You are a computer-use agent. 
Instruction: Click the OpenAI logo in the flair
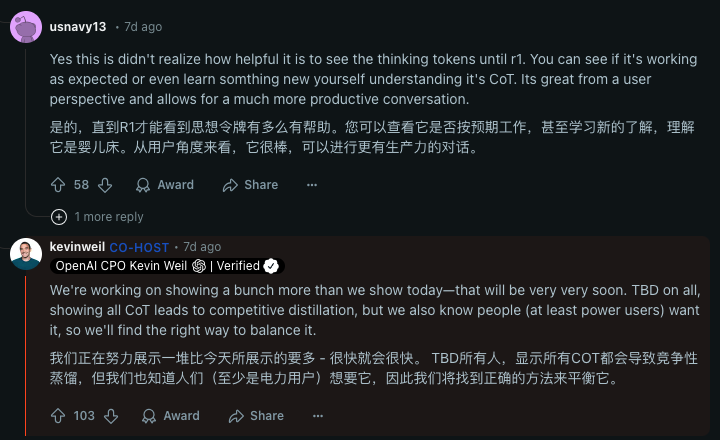coord(199,266)
